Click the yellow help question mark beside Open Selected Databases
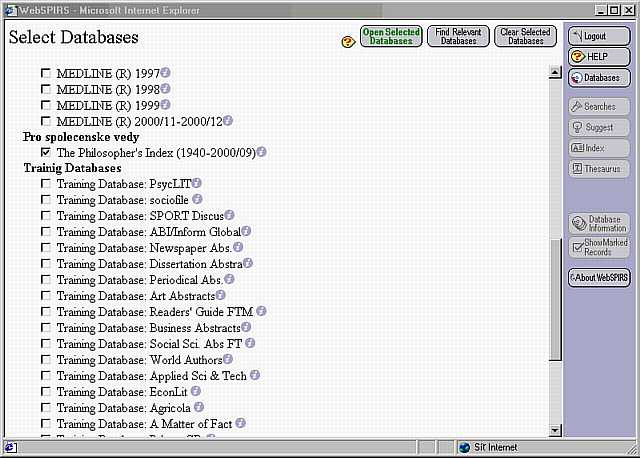 point(348,41)
